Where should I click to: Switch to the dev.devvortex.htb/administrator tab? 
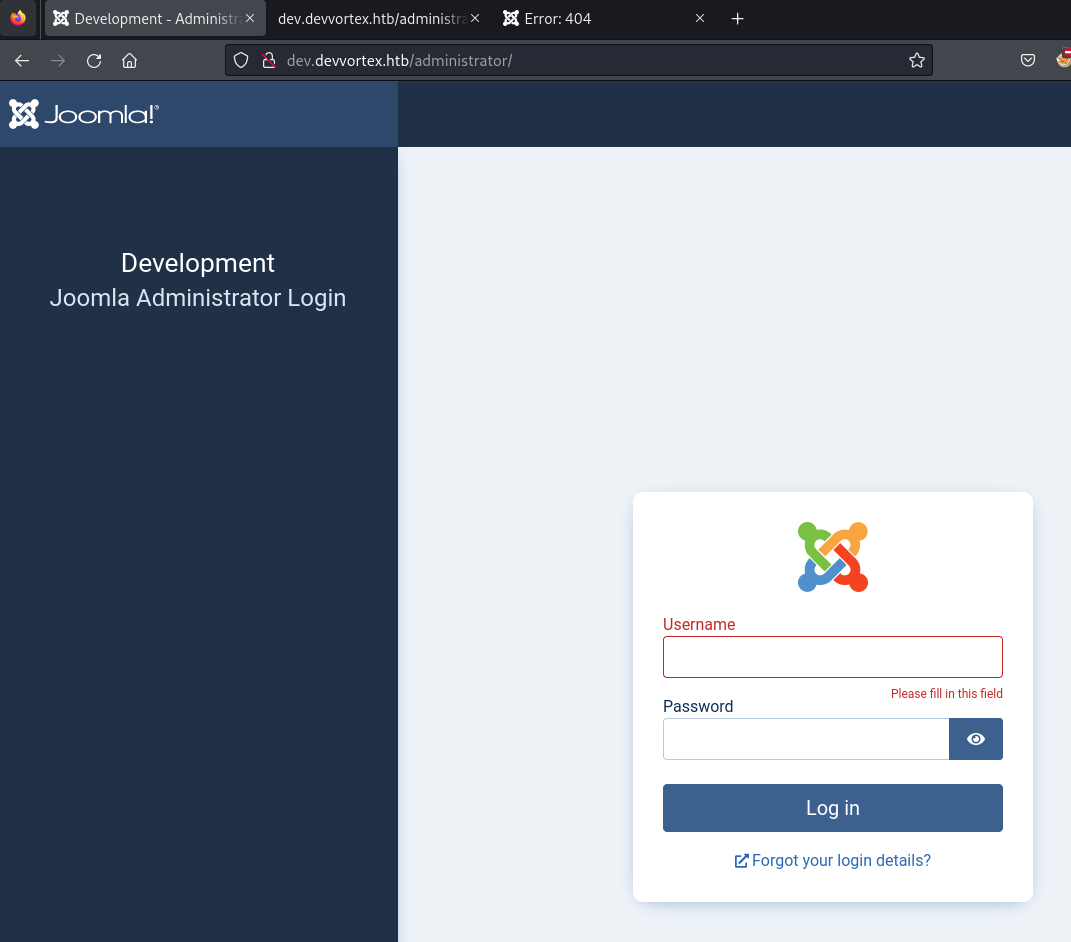pos(370,18)
